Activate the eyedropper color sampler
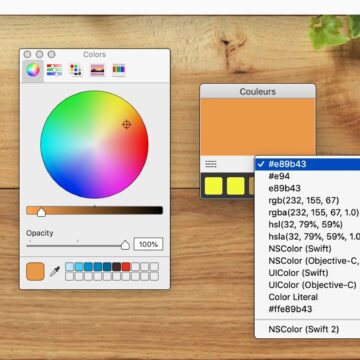The width and height of the screenshot is (360, 360). click(x=55, y=271)
